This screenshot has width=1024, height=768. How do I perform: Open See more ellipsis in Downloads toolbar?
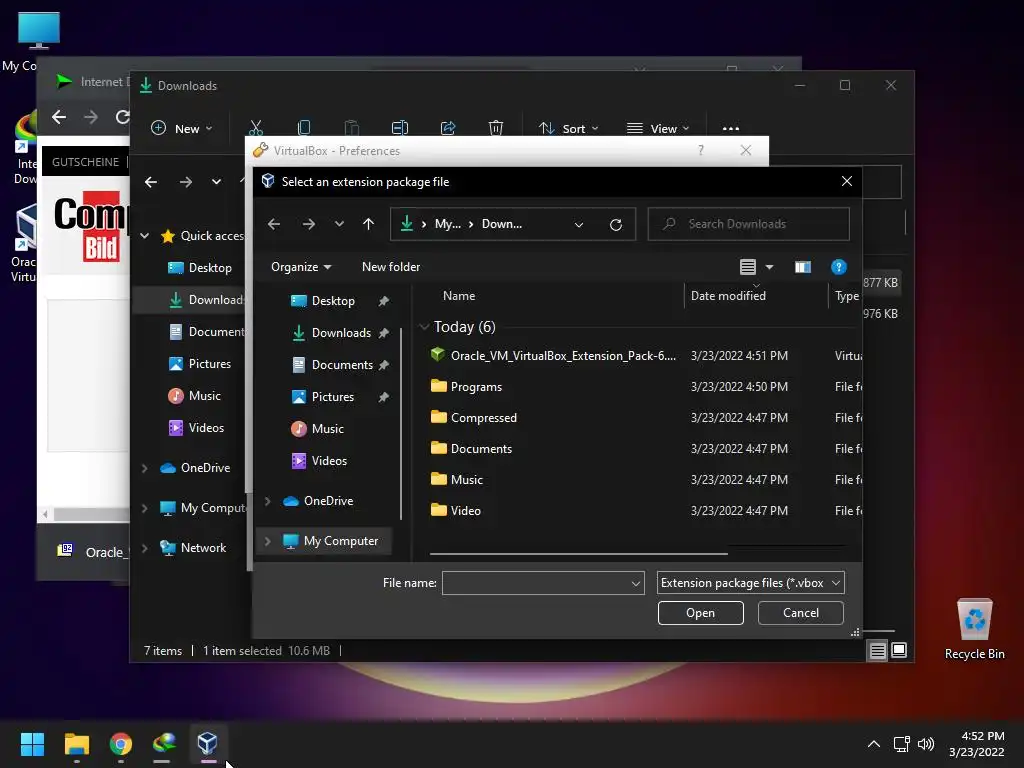(731, 129)
